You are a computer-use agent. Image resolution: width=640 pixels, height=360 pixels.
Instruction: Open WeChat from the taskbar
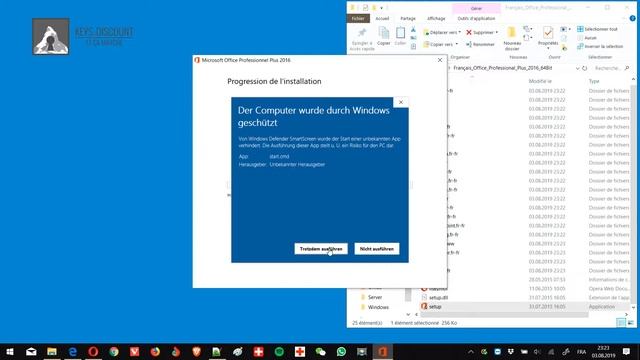pos(320,351)
